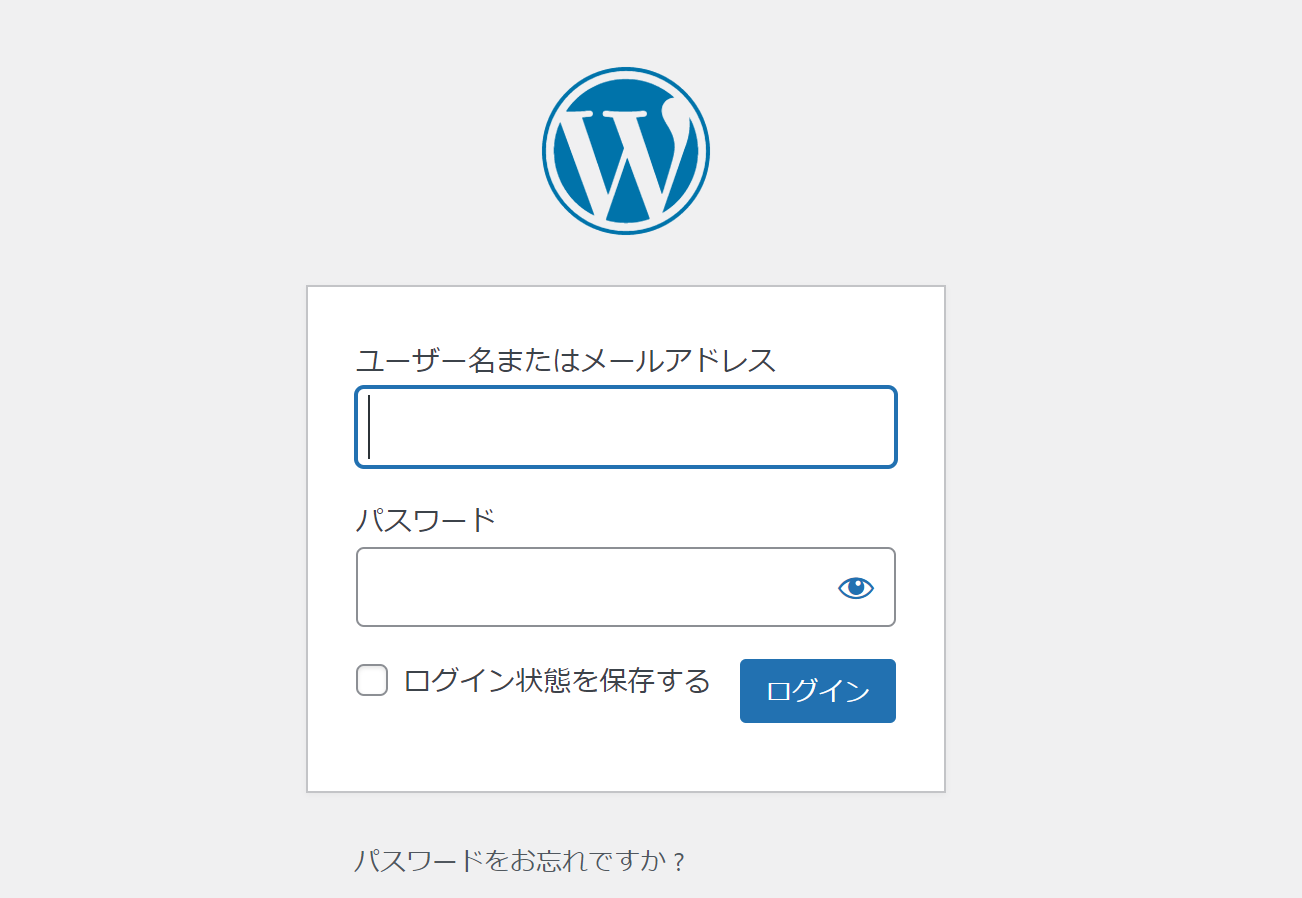Place cursor in the username or email box
The width and height of the screenshot is (1302, 898).
pos(626,427)
